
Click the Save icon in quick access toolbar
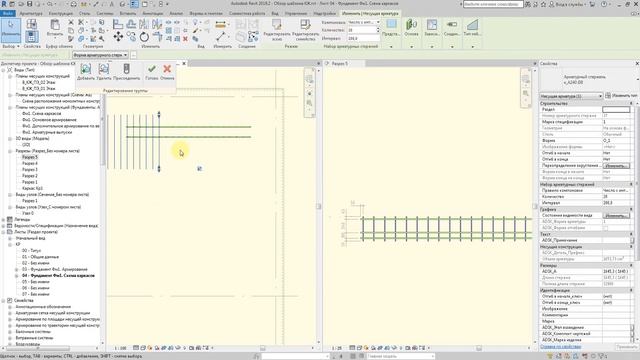coord(29,4)
